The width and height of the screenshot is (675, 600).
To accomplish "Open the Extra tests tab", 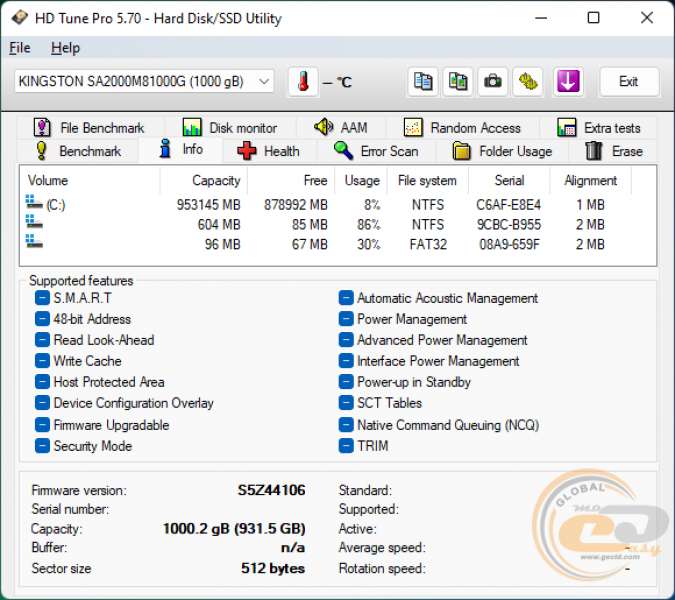I will click(x=598, y=128).
